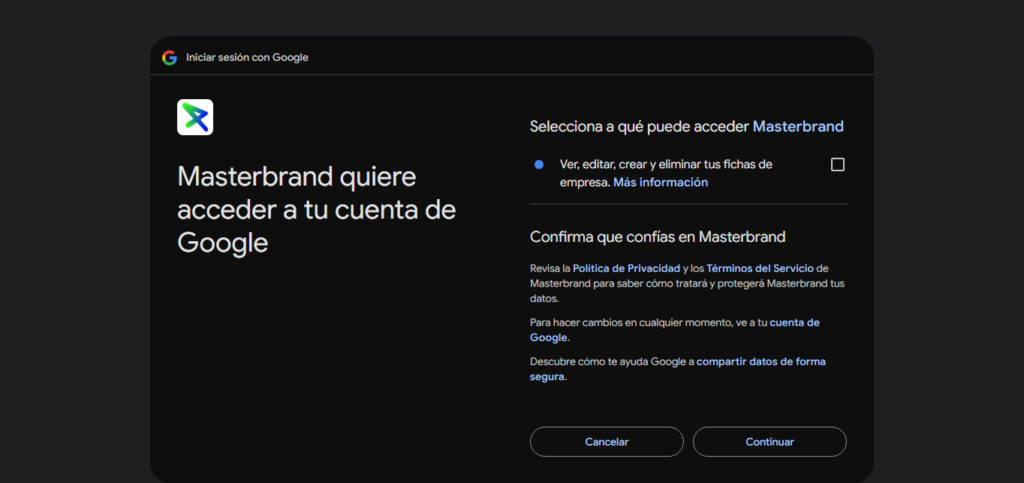This screenshot has height=483, width=1024.
Task: Click the Masterbrand app logo icon
Action: 195,117
